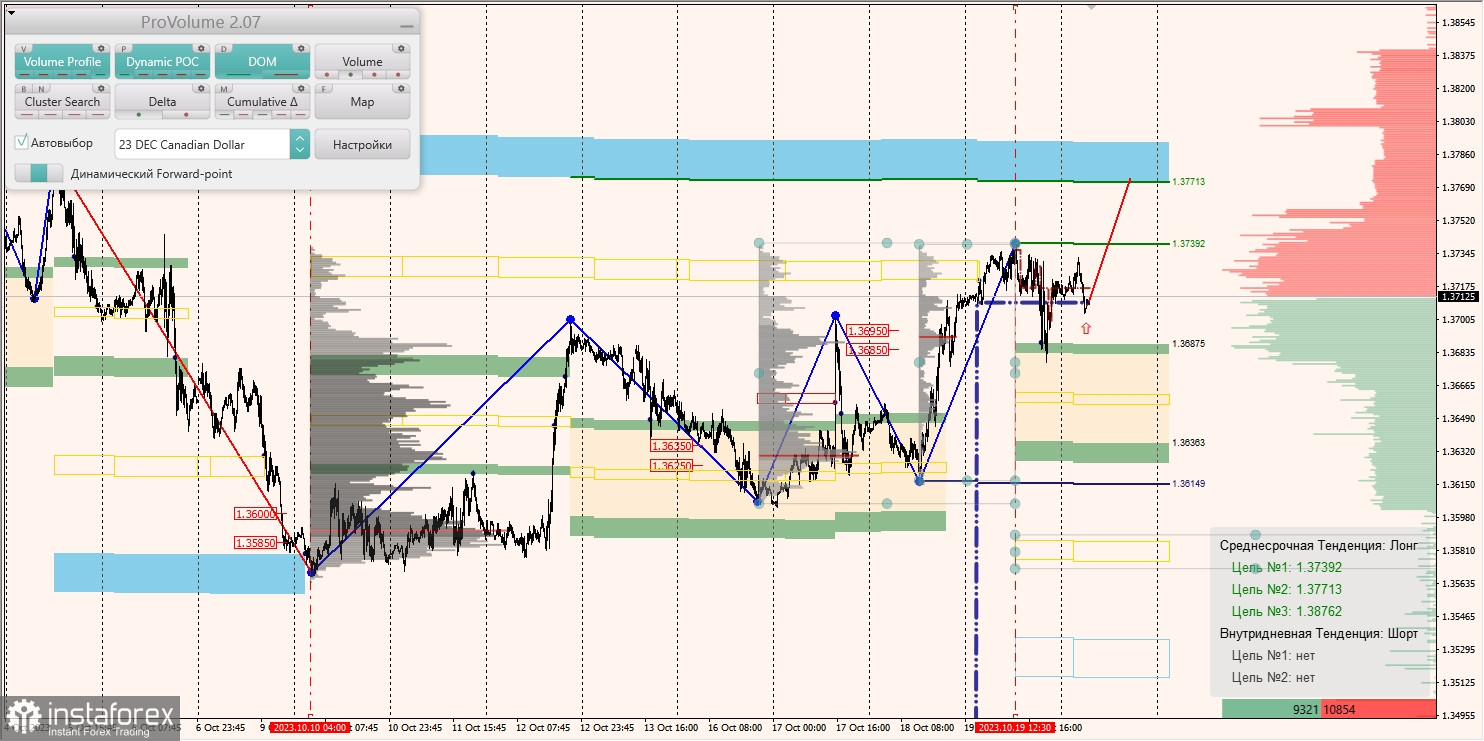Click the P hotkey badge on Dynamic POC
The width and height of the screenshot is (1484, 741).
tap(124, 49)
